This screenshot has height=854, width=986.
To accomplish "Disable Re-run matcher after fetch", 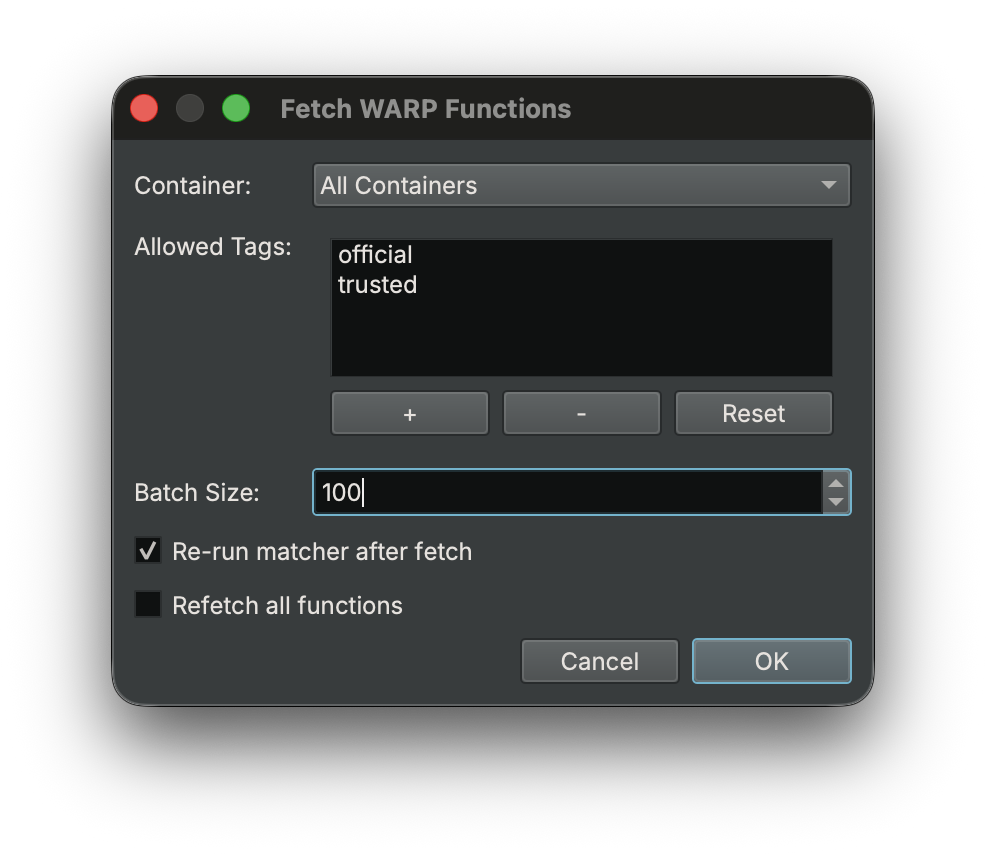I will pos(147,550).
